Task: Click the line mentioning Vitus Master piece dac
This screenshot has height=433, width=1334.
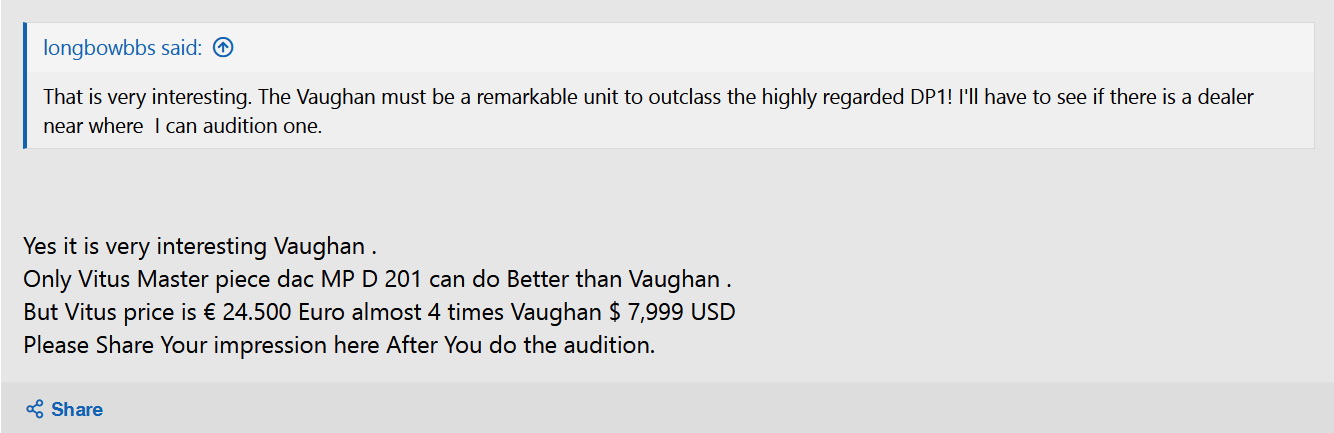Action: pyautogui.click(x=378, y=278)
